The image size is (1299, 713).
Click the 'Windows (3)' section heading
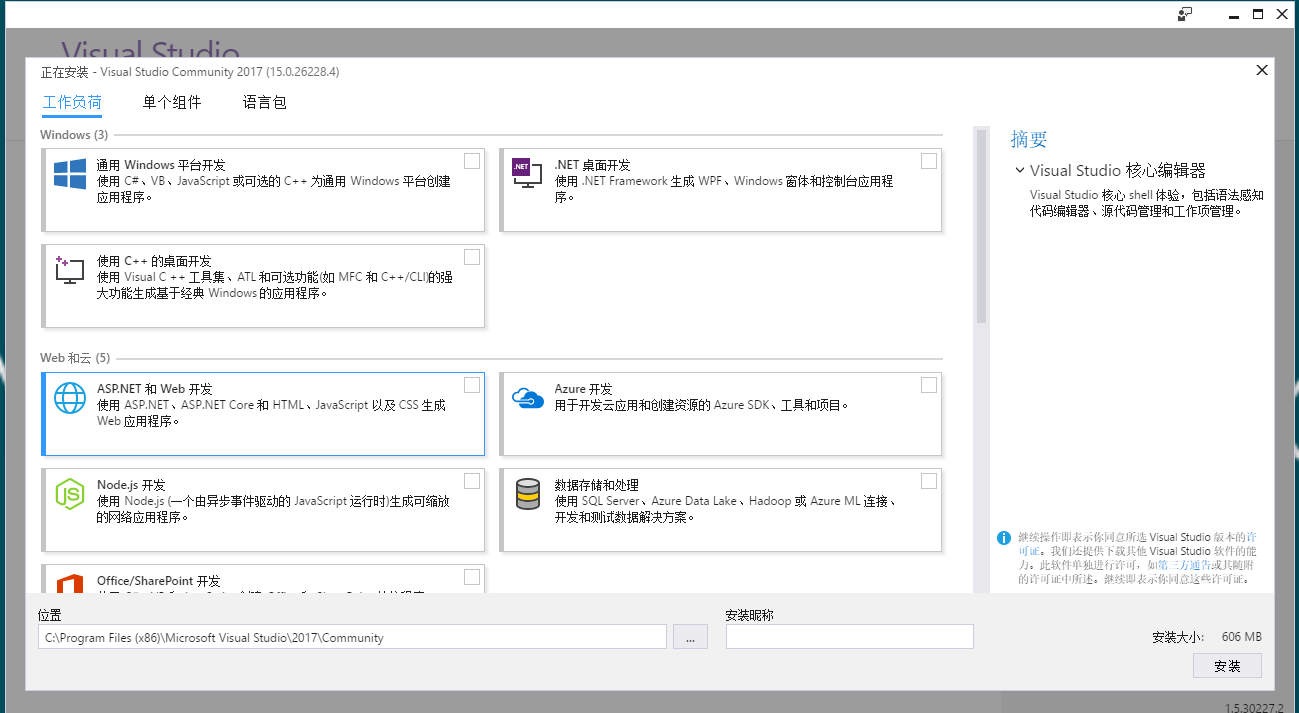click(74, 135)
